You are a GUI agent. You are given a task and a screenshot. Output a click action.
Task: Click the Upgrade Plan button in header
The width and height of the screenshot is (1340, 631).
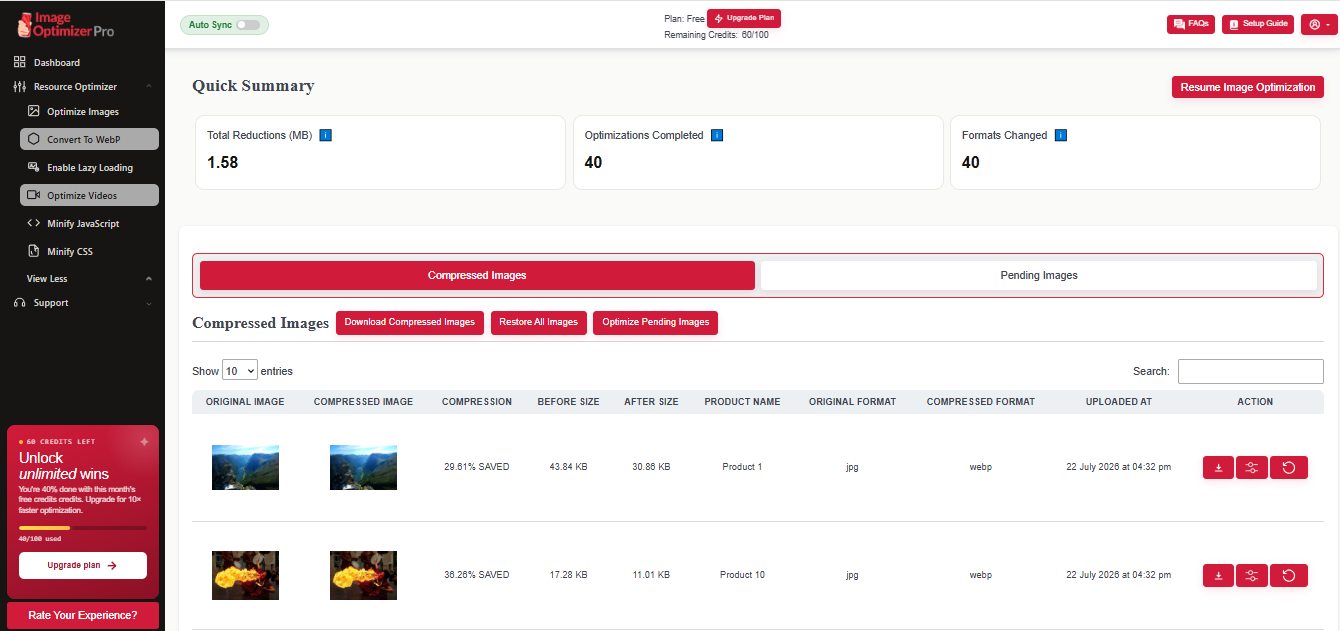744,18
